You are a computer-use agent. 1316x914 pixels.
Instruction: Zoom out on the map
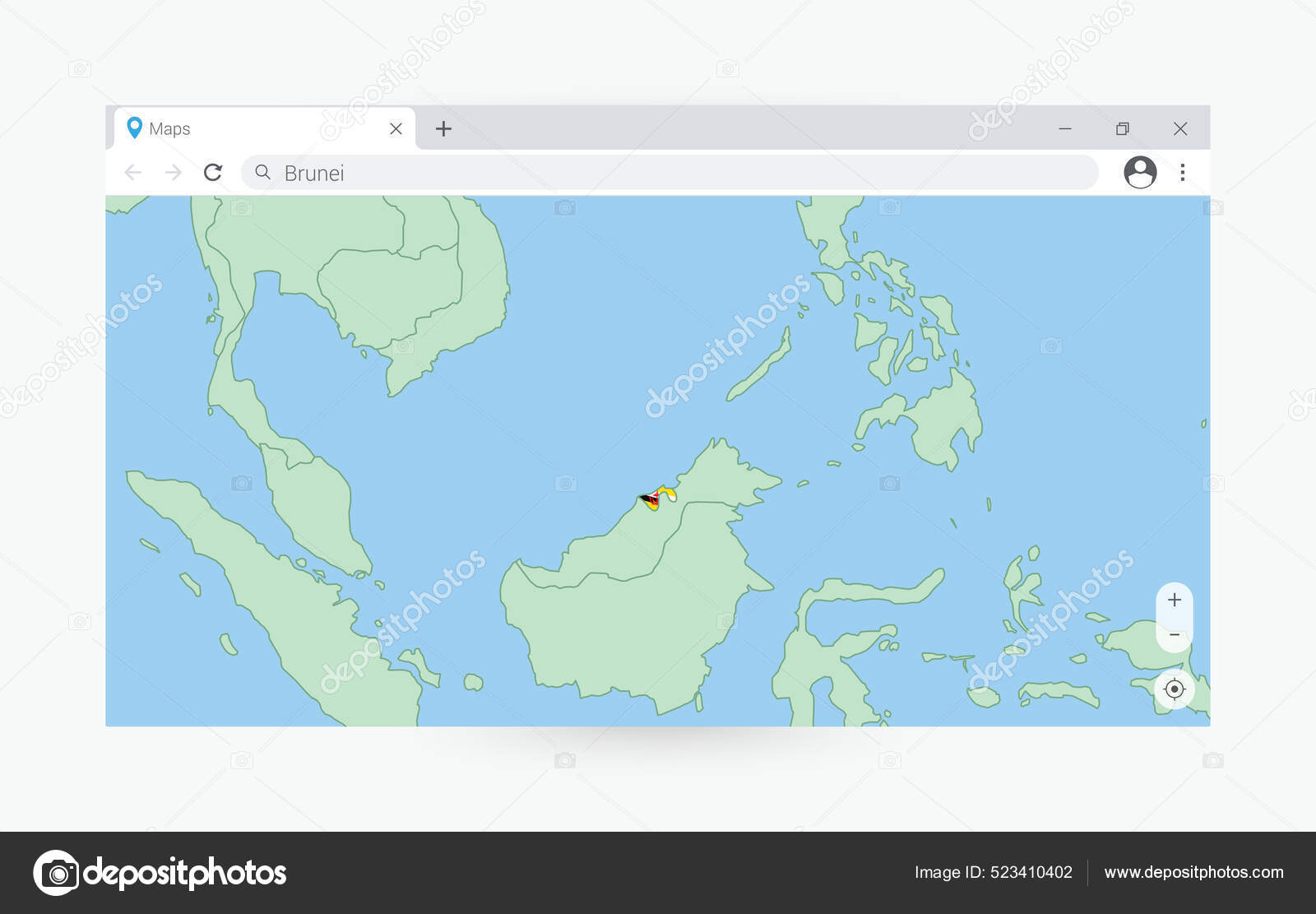click(x=1174, y=635)
